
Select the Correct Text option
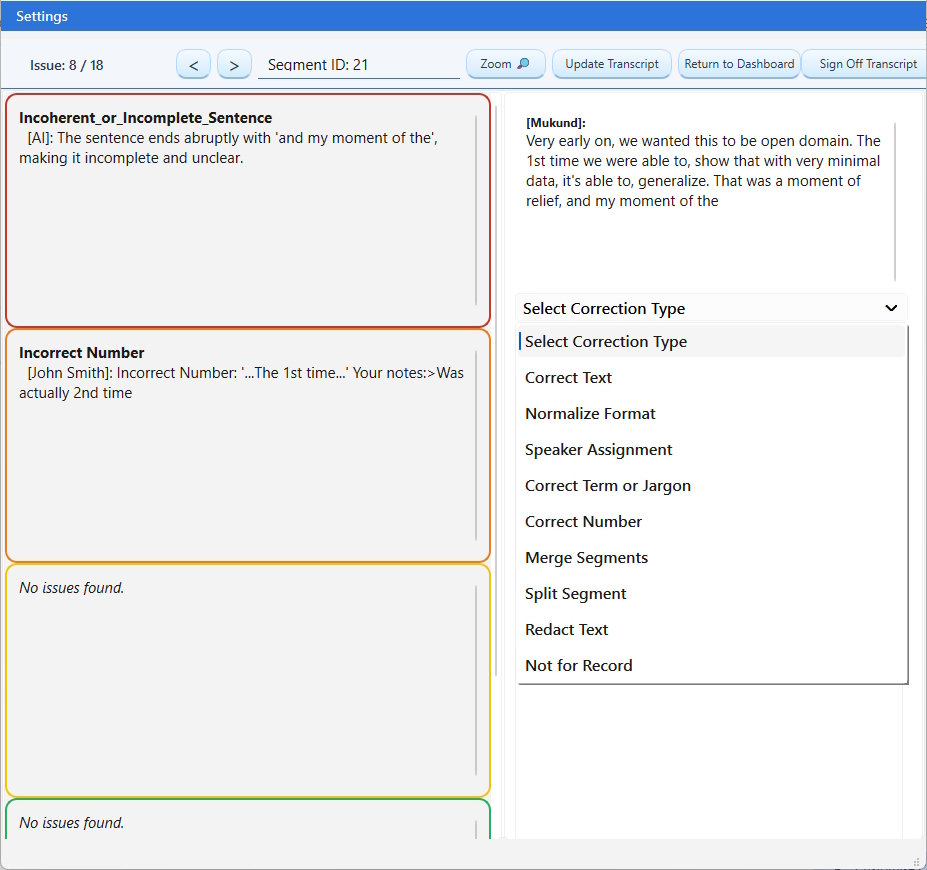coord(712,378)
